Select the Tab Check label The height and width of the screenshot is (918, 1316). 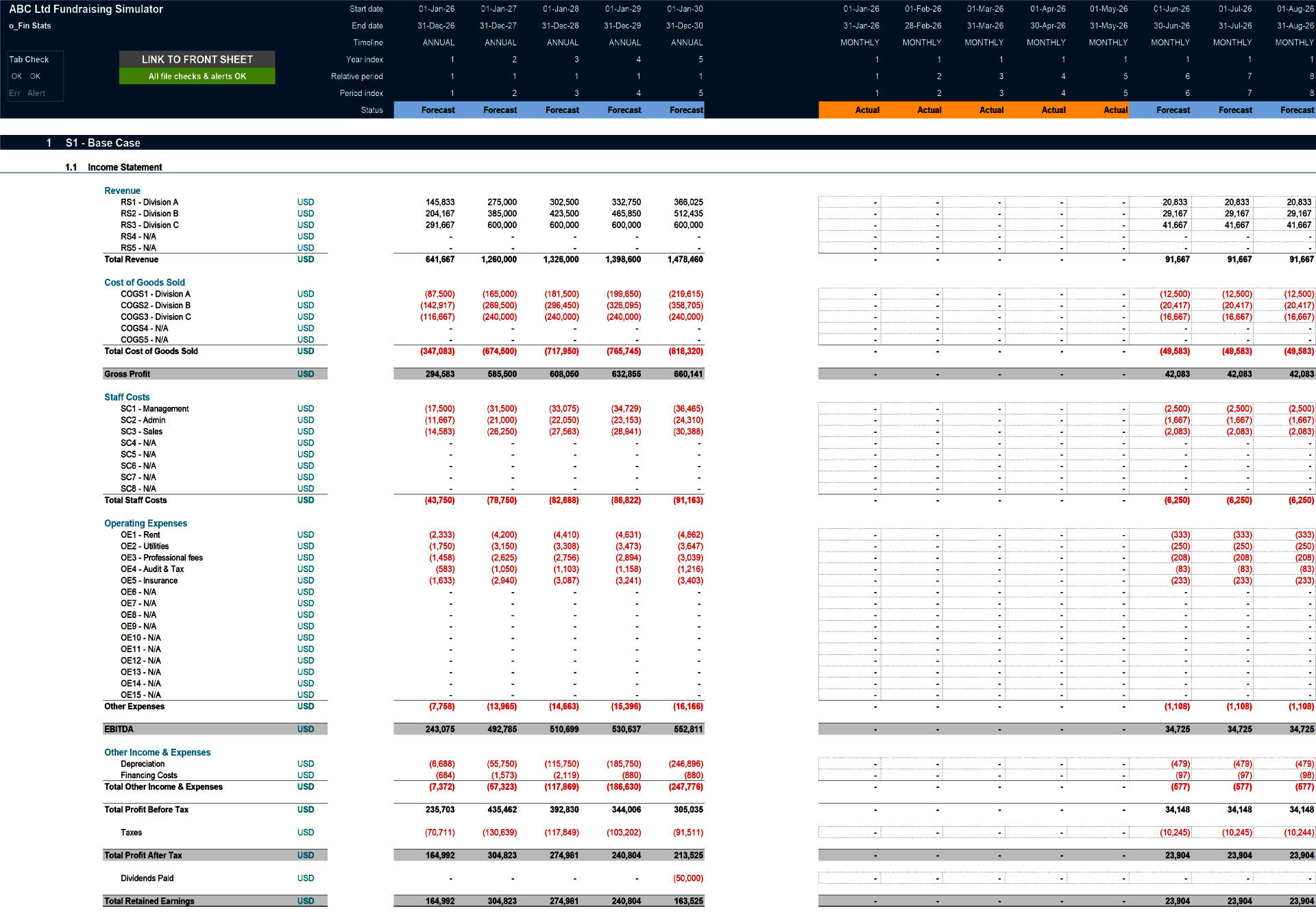[29, 60]
